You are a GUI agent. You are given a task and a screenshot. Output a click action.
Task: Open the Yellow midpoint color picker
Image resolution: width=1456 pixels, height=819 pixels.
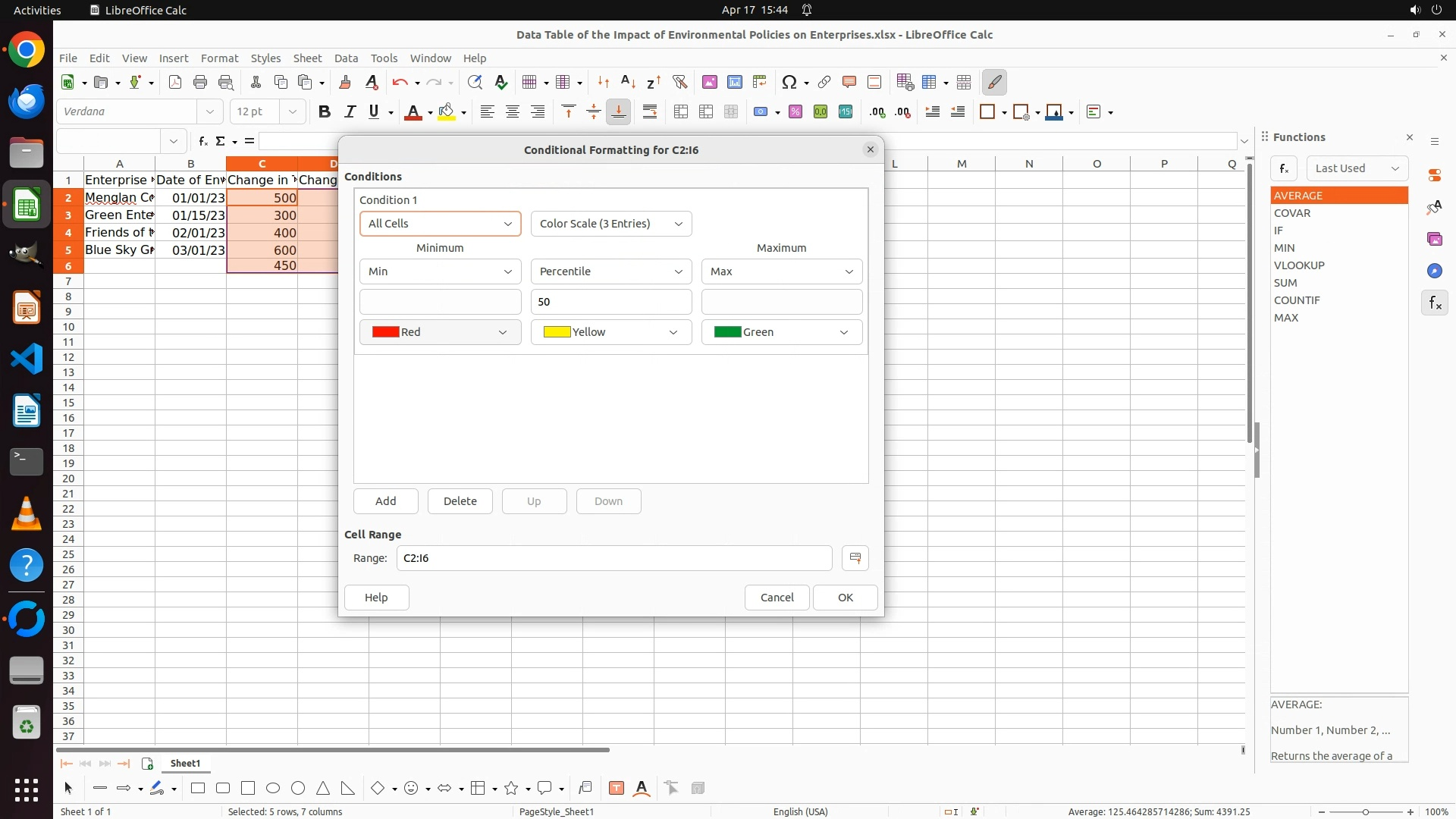611,332
